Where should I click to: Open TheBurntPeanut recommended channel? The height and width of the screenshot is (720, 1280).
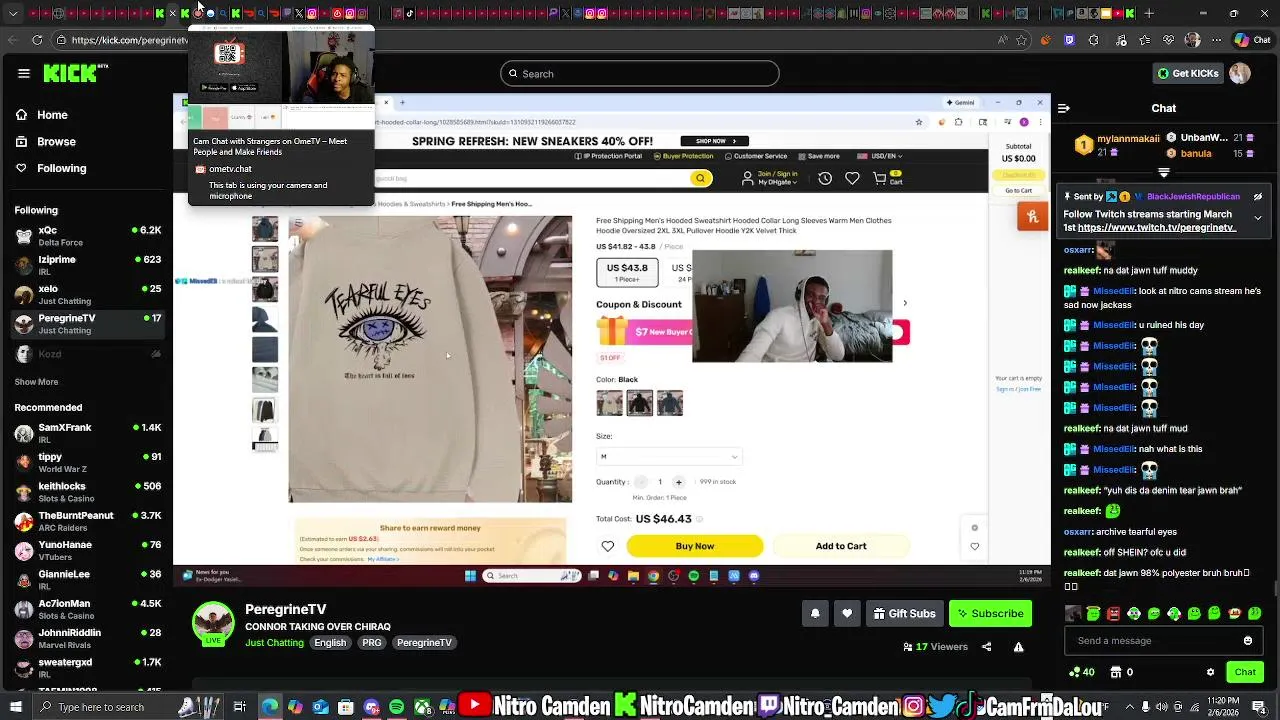(87, 521)
